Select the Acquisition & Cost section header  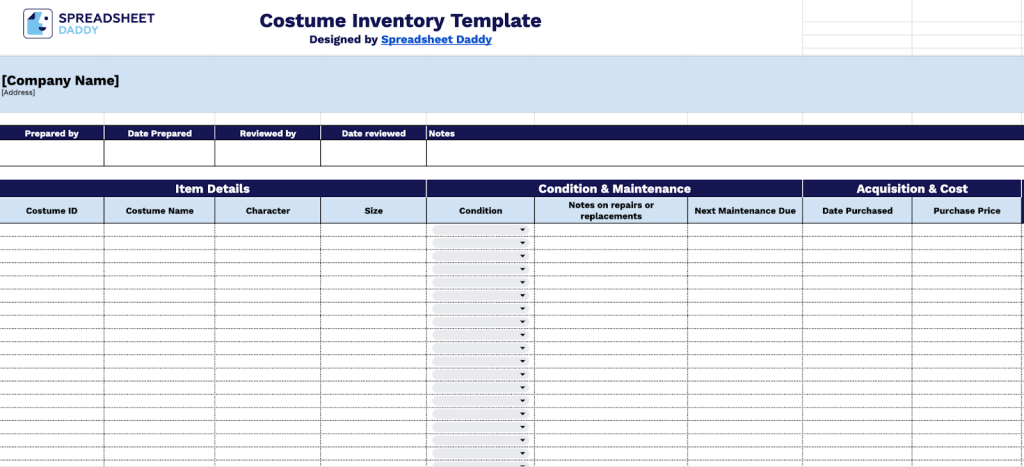pyautogui.click(x=912, y=188)
